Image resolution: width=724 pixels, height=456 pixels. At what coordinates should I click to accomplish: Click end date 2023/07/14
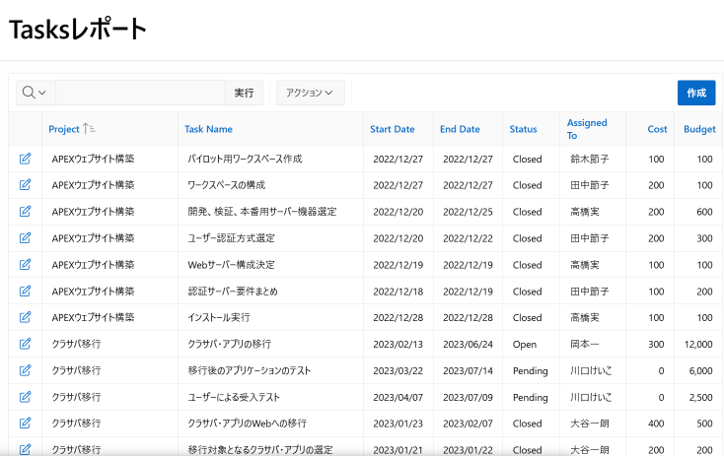pyautogui.click(x=468, y=371)
